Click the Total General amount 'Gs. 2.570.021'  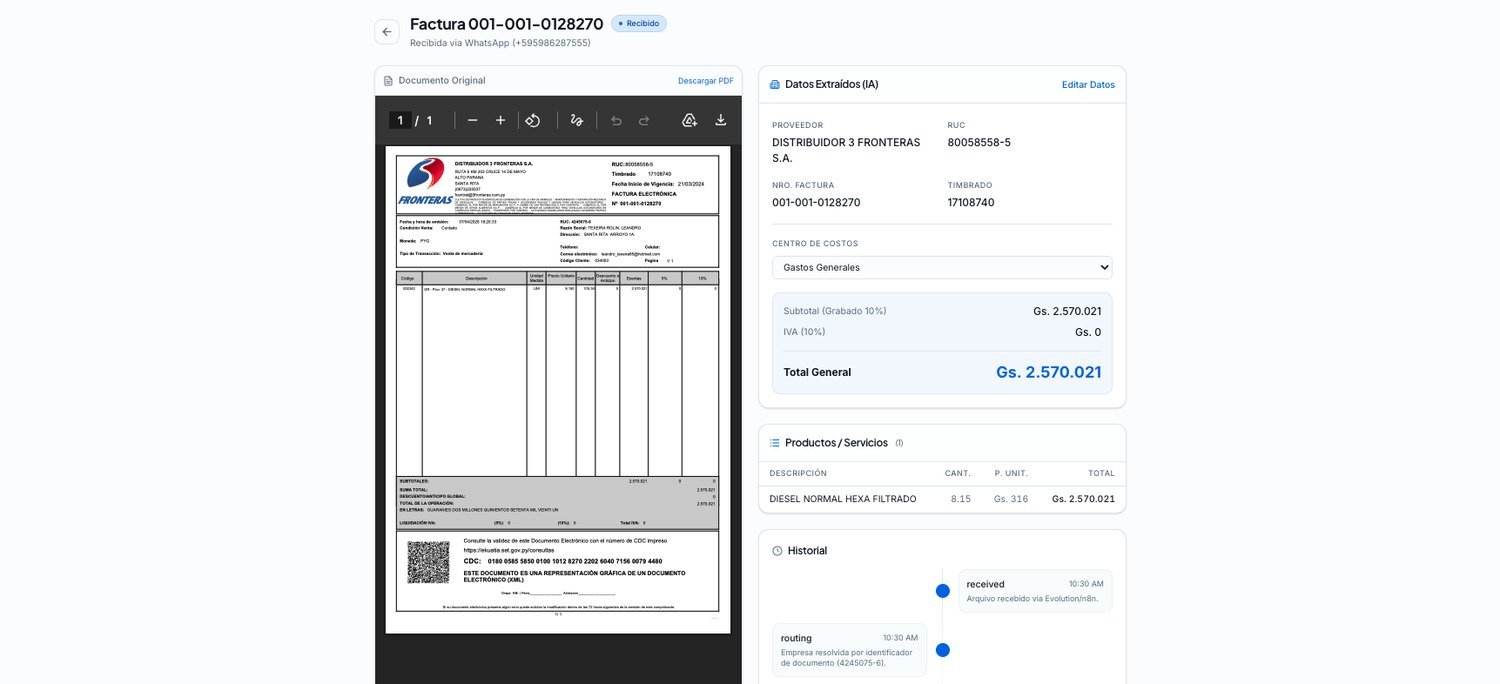pos(1048,372)
